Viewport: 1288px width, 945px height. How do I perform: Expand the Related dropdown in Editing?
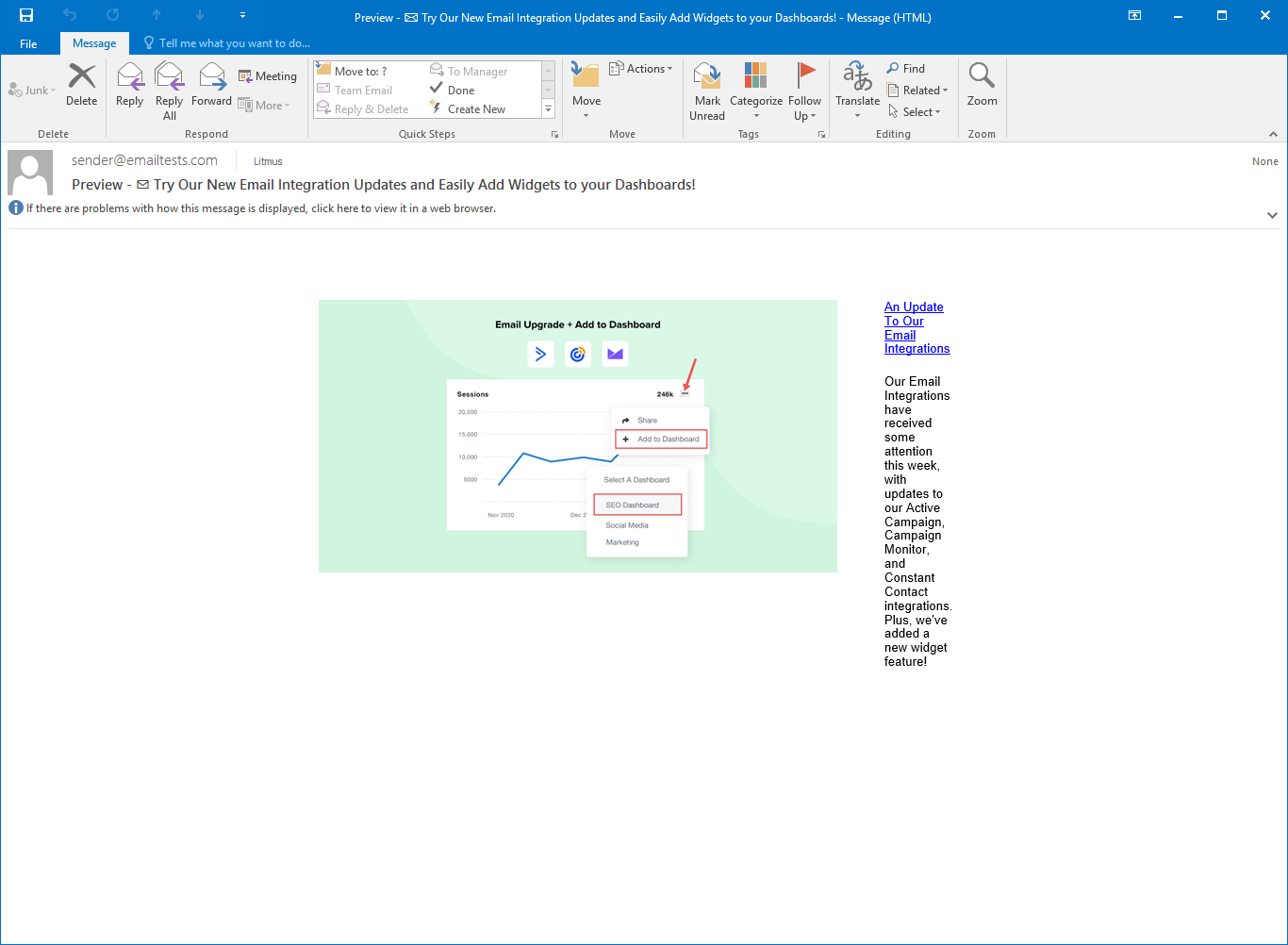click(917, 90)
